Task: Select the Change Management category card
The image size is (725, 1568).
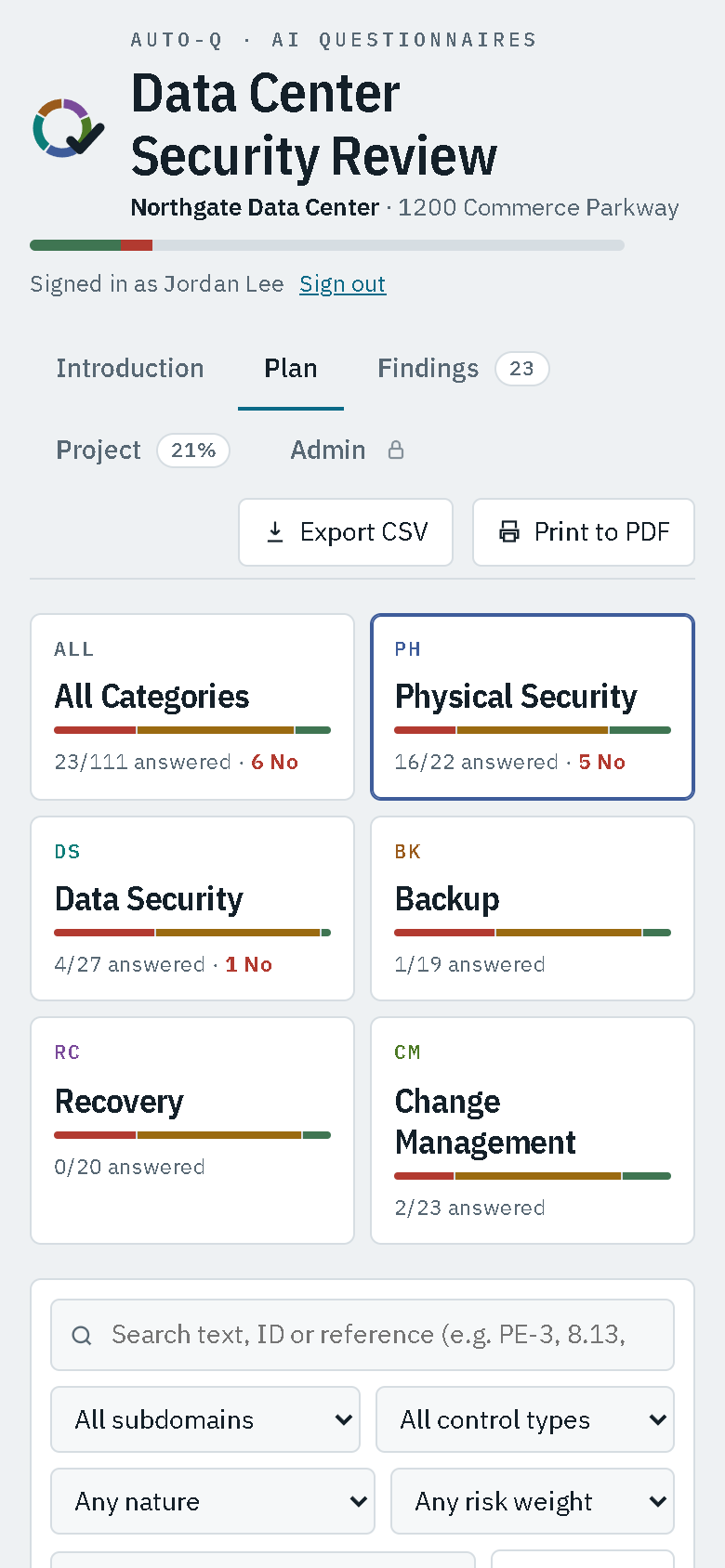Action: pyautogui.click(x=533, y=1130)
